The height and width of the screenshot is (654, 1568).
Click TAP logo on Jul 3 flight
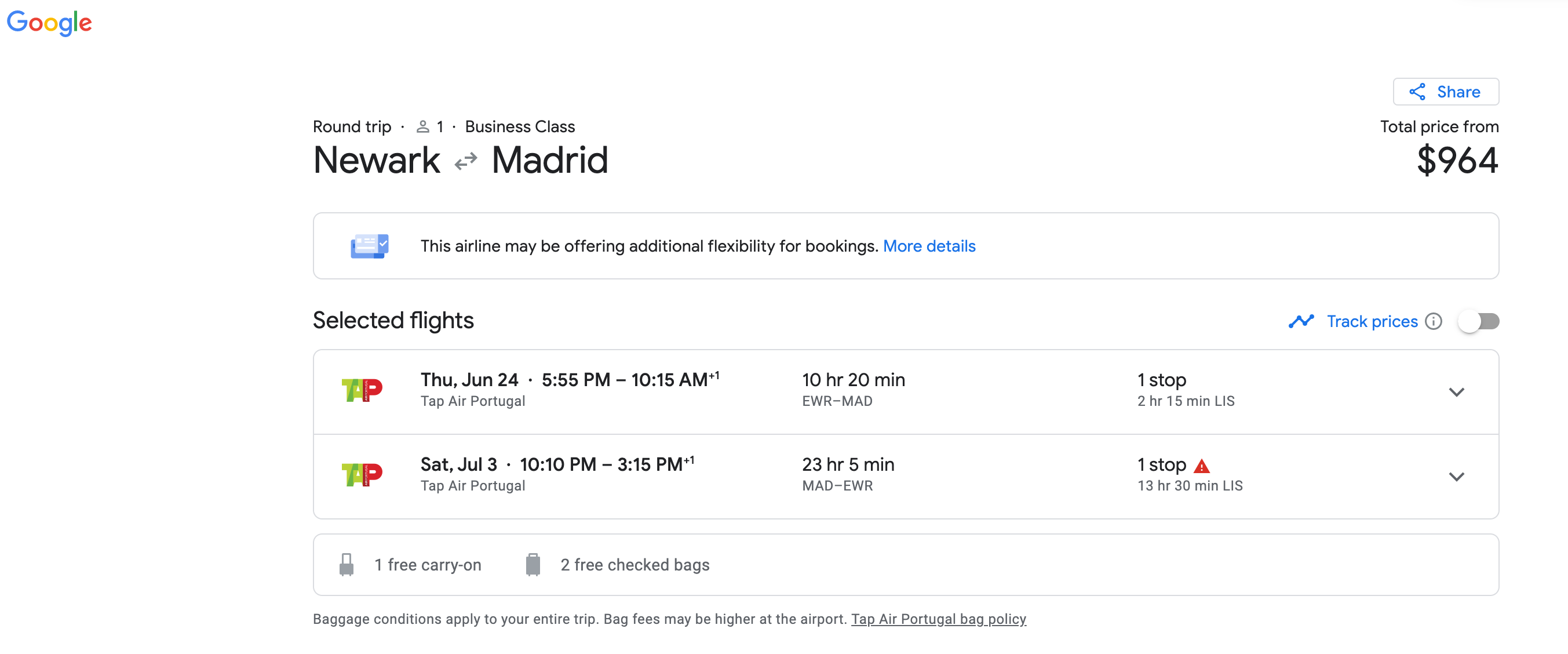362,474
